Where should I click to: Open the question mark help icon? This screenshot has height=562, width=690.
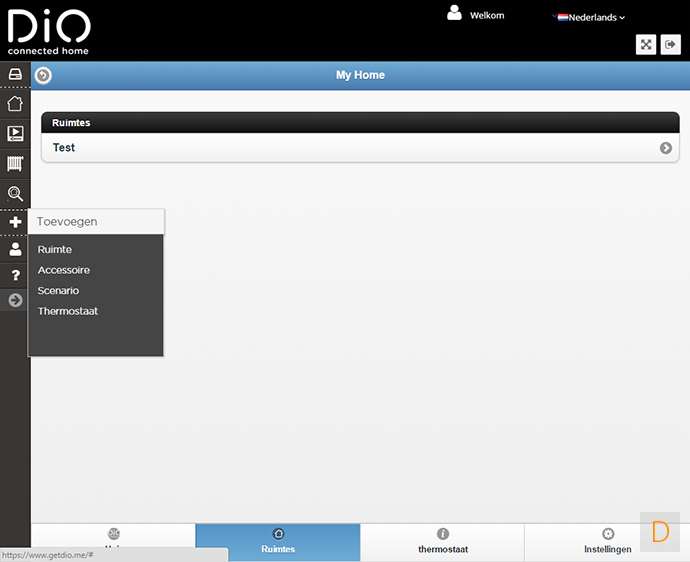point(15,275)
